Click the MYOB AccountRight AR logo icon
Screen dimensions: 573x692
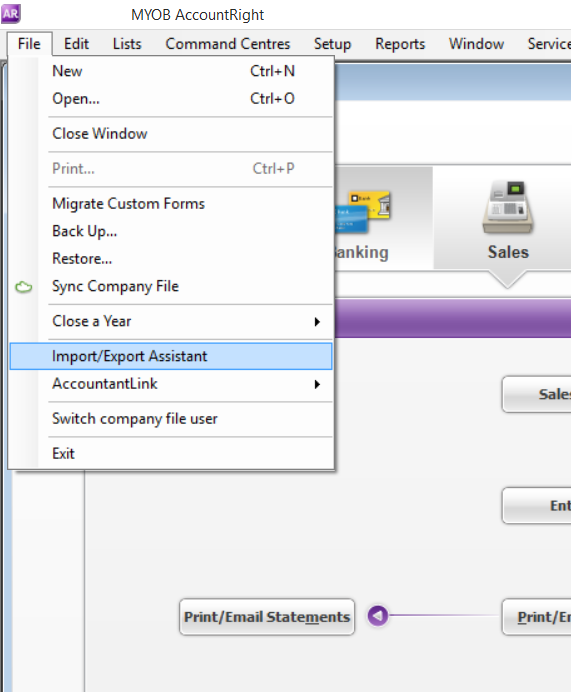[11, 14]
